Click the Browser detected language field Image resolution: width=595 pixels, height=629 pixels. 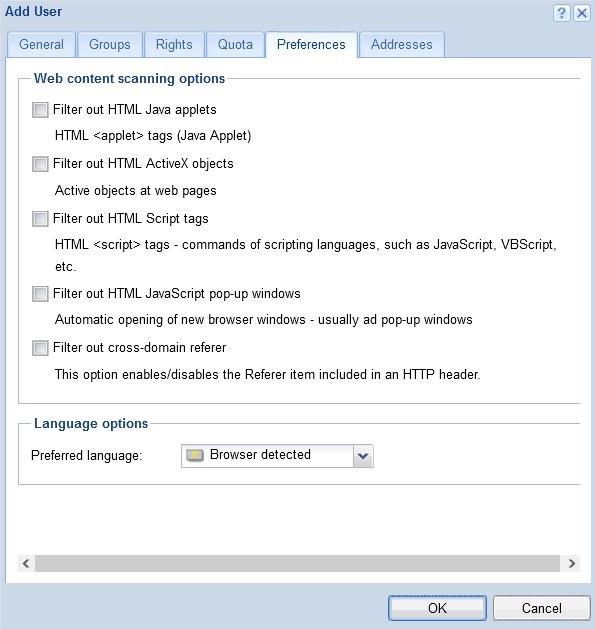[277, 456]
